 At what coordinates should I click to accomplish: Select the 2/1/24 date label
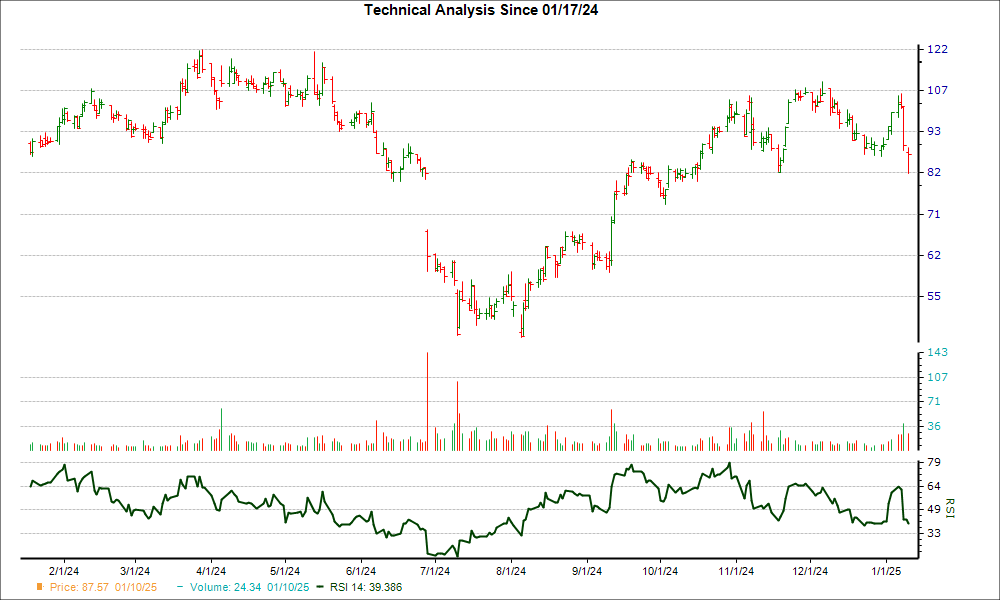64,571
